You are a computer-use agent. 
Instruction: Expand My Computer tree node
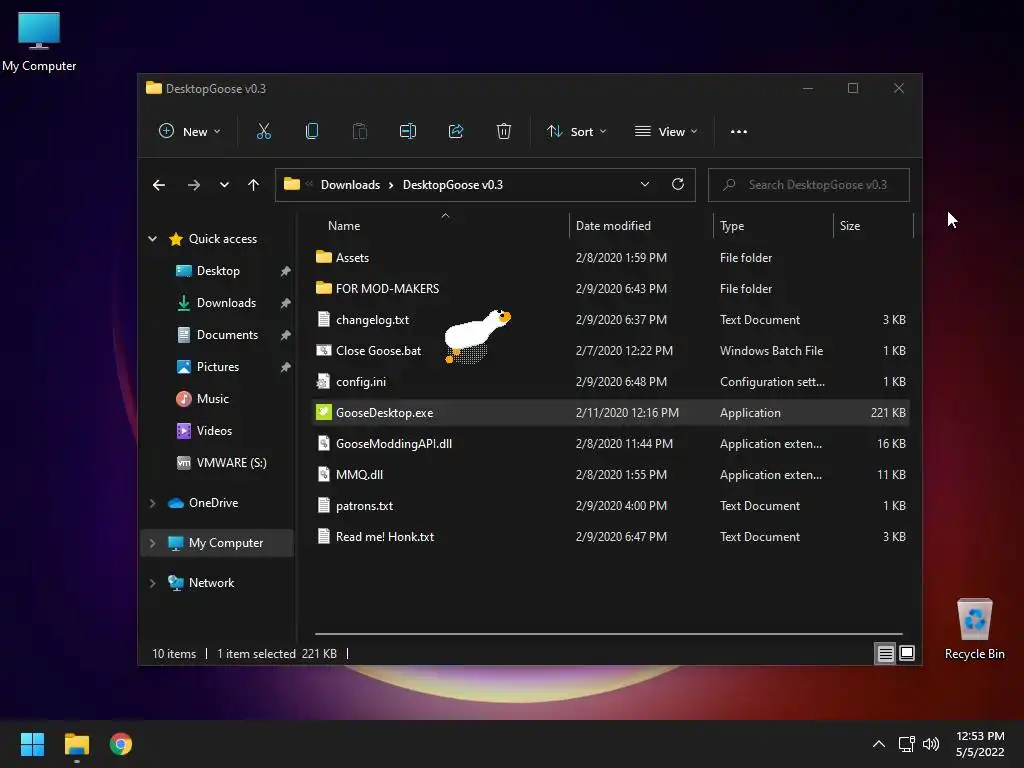[x=152, y=543]
